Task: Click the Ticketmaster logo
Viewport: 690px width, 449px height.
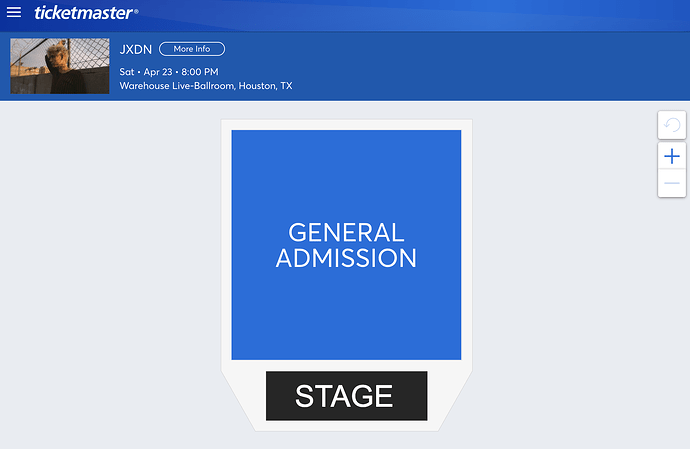Action: point(86,13)
